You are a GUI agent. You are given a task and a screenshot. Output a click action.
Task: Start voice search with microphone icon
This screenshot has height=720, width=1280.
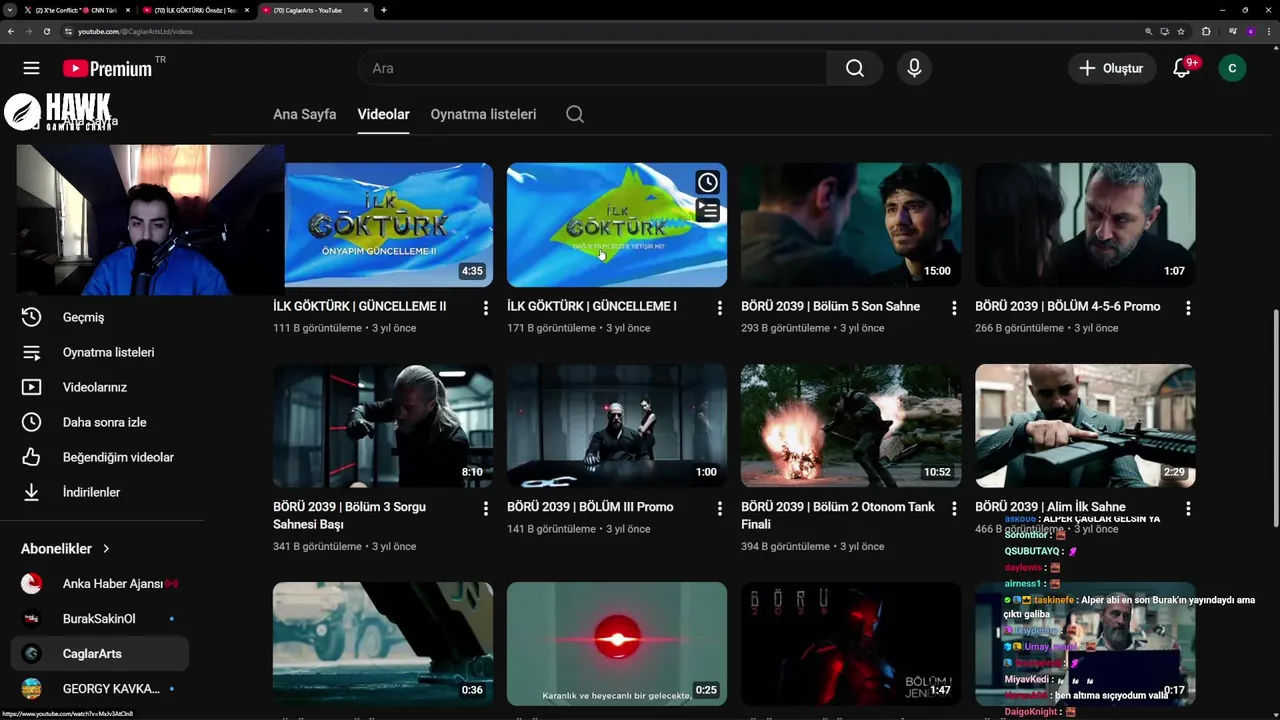[x=914, y=68]
